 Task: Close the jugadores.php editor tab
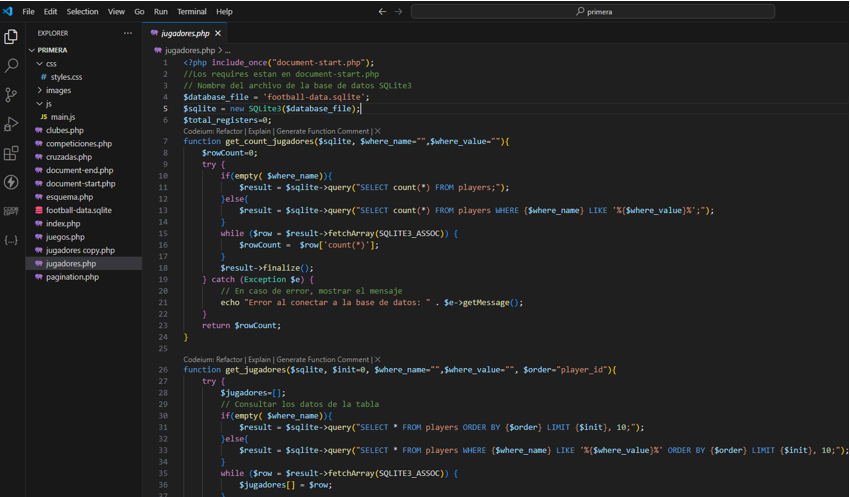click(218, 33)
